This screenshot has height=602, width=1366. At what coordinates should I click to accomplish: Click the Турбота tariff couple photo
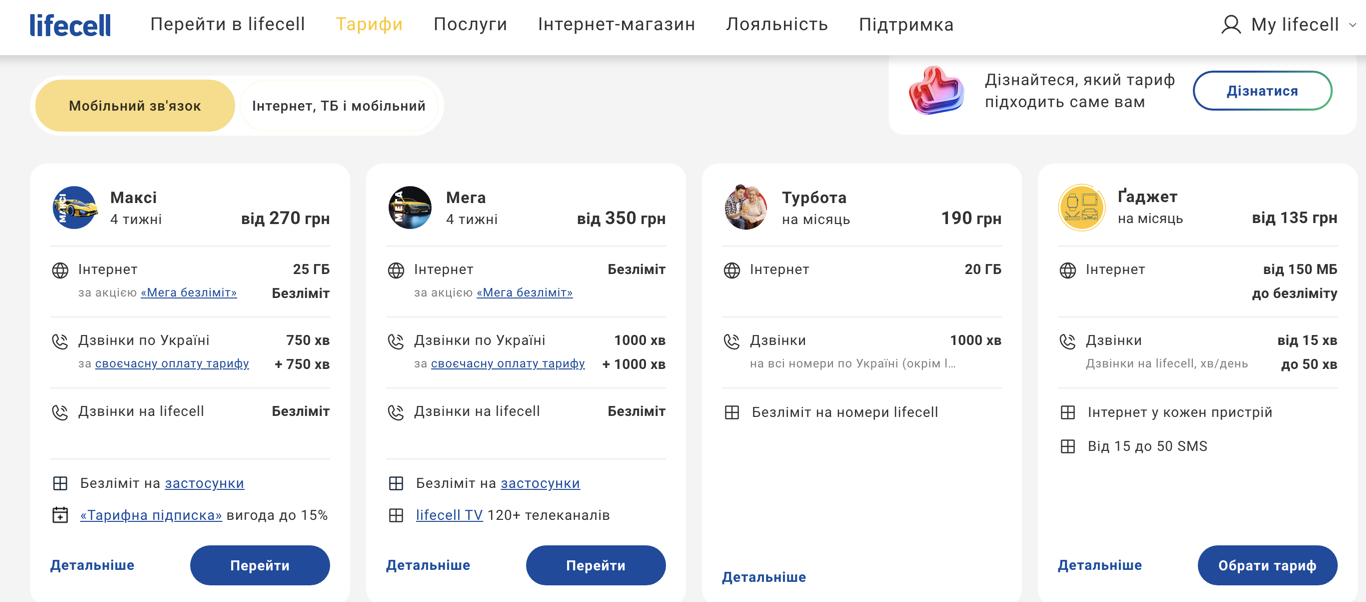pyautogui.click(x=746, y=208)
